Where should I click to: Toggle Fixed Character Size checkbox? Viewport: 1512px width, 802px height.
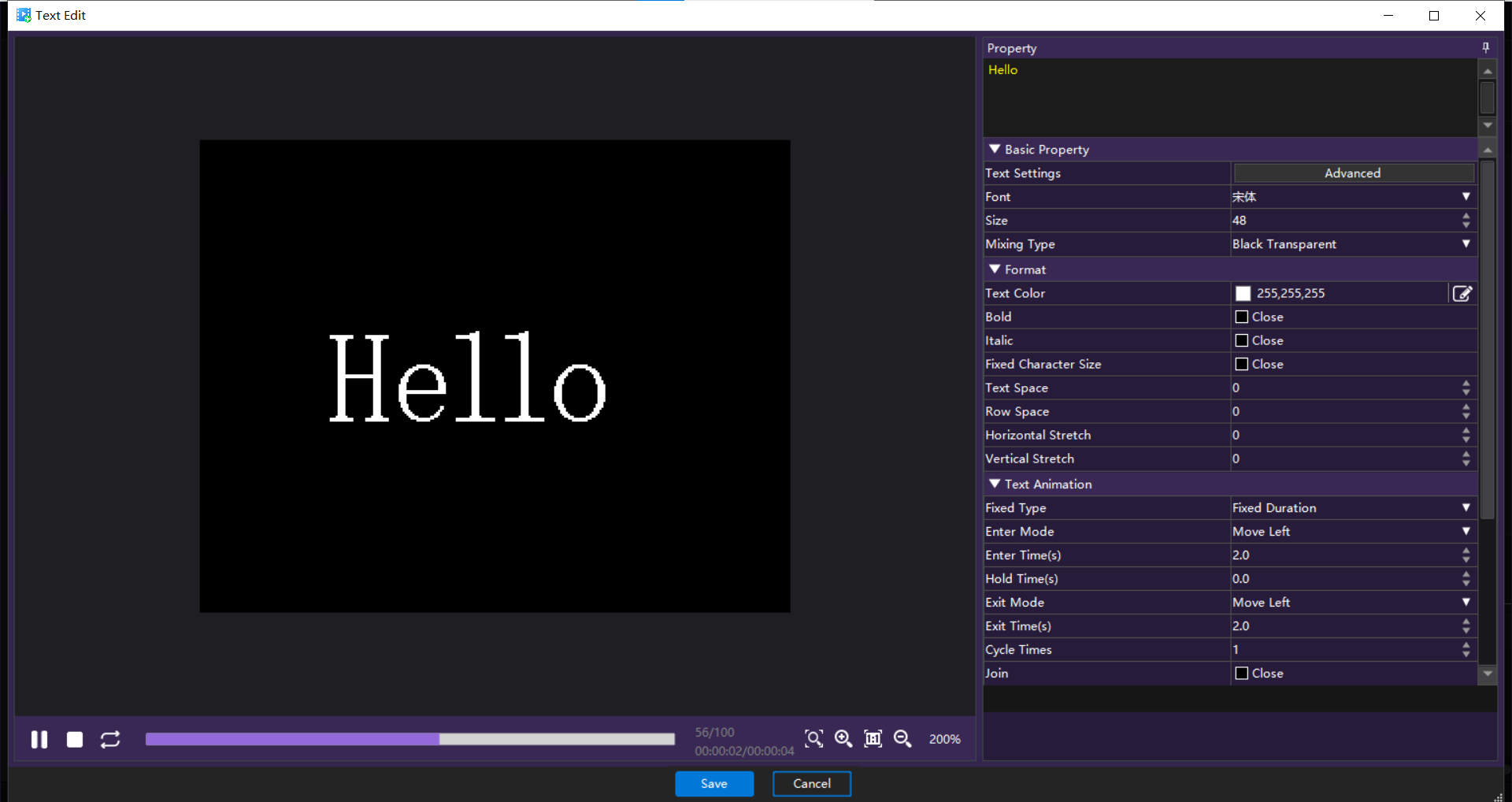pos(1242,364)
